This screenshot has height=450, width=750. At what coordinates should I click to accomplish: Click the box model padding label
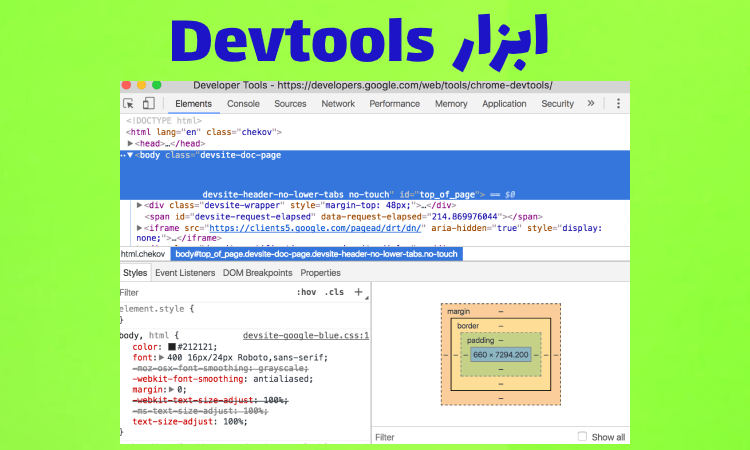click(480, 340)
